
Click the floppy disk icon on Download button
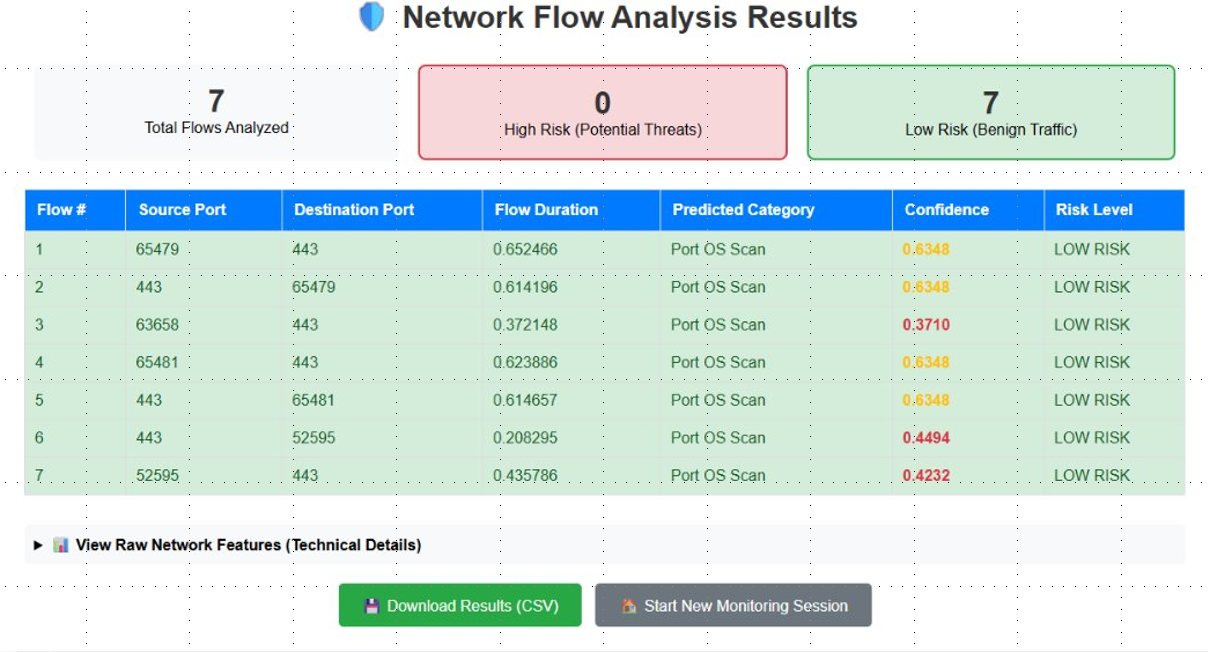click(372, 606)
